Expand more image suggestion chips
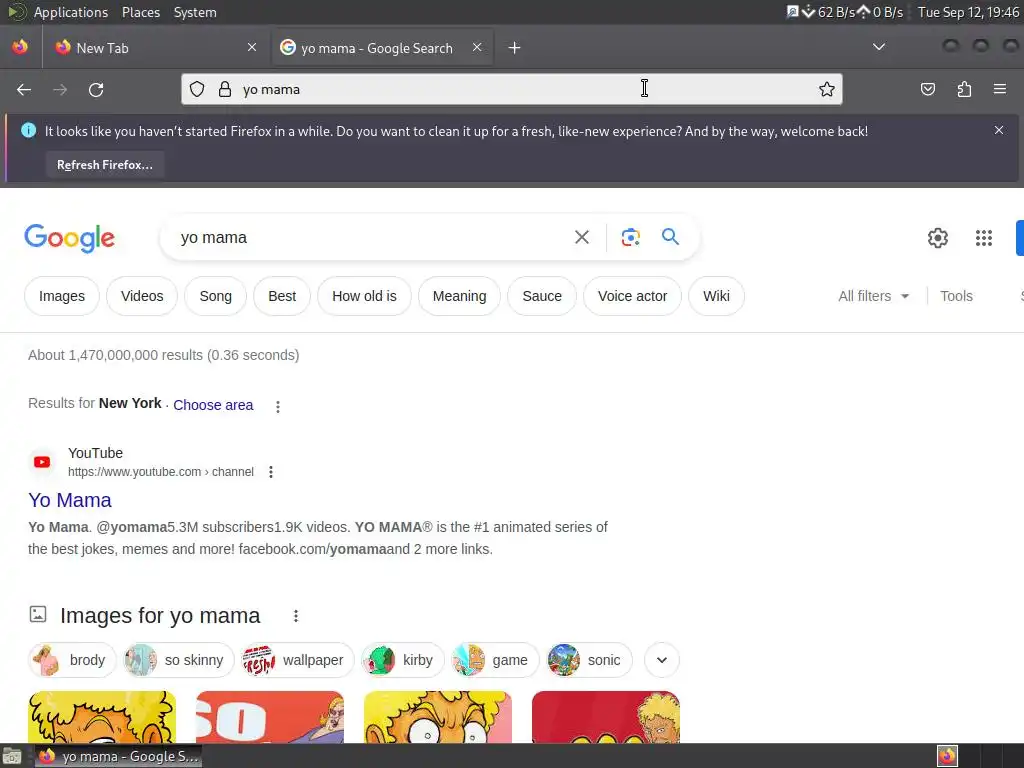Image resolution: width=1024 pixels, height=768 pixels. 662,660
